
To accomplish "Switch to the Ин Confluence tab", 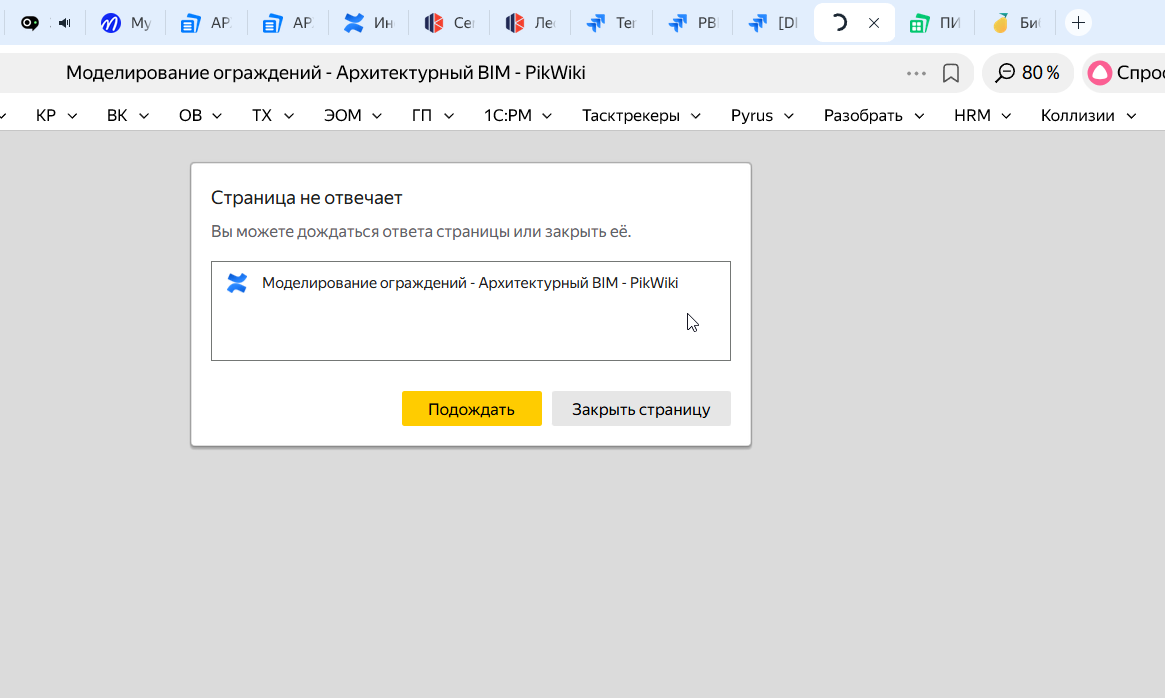I will (x=369, y=23).
